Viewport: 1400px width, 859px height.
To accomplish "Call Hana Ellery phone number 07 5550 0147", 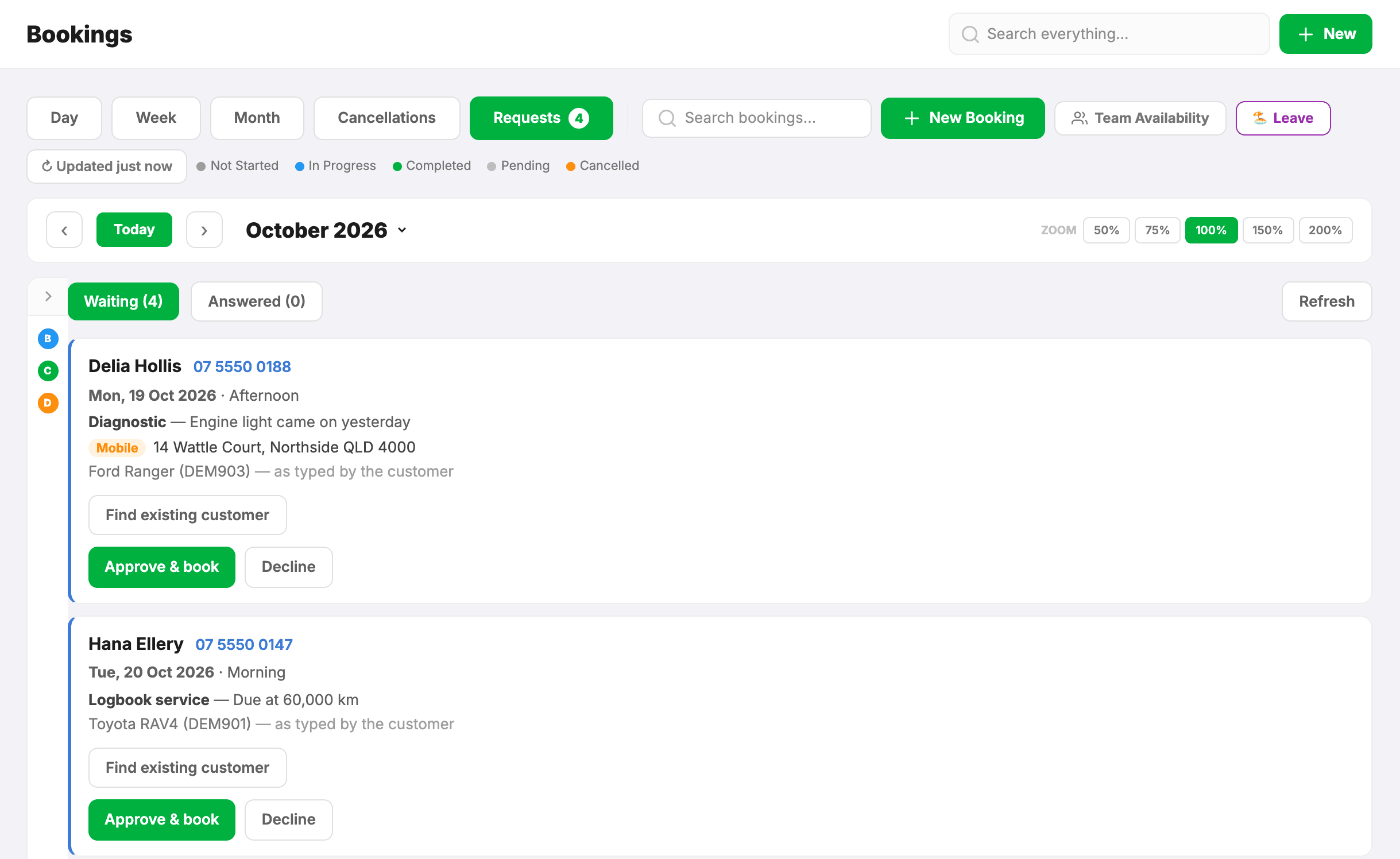I will pyautogui.click(x=244, y=645).
